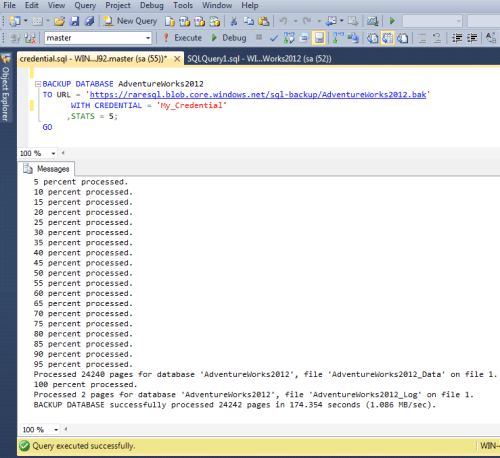Viewport: 500px width, 458px height.
Task: Toggle Include Client Statistics
Action: point(353,38)
